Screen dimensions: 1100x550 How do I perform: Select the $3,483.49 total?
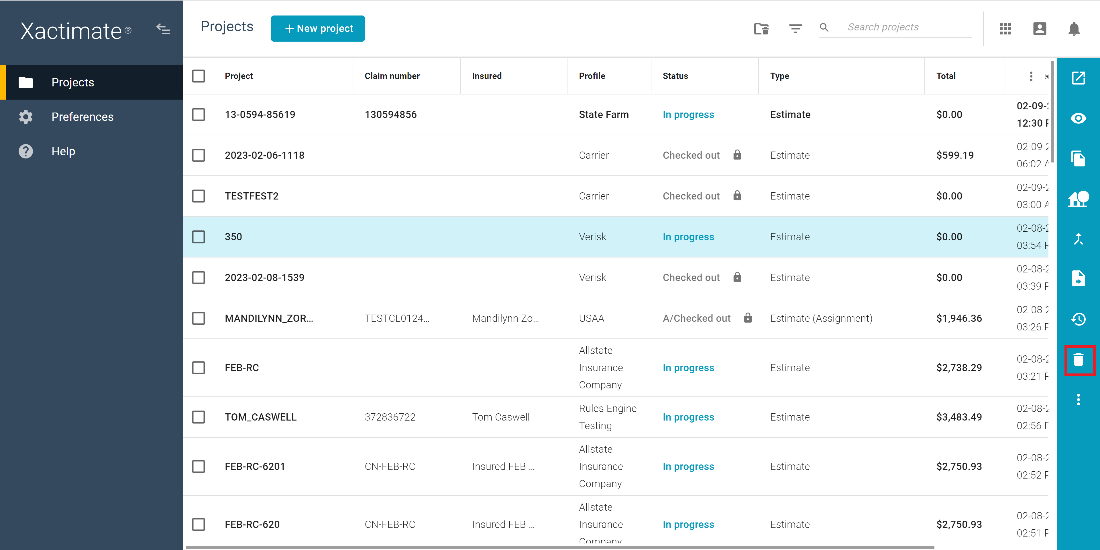[x=959, y=417]
